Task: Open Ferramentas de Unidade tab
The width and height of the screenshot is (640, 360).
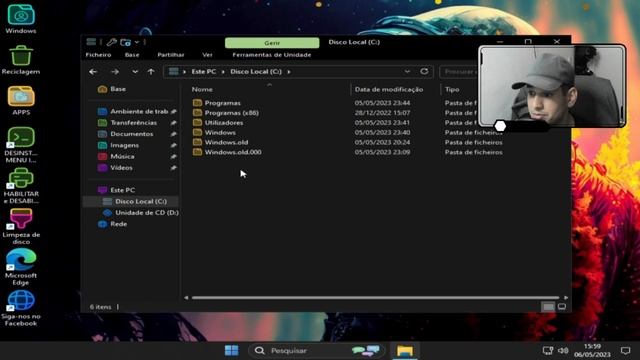Action: click(272, 55)
